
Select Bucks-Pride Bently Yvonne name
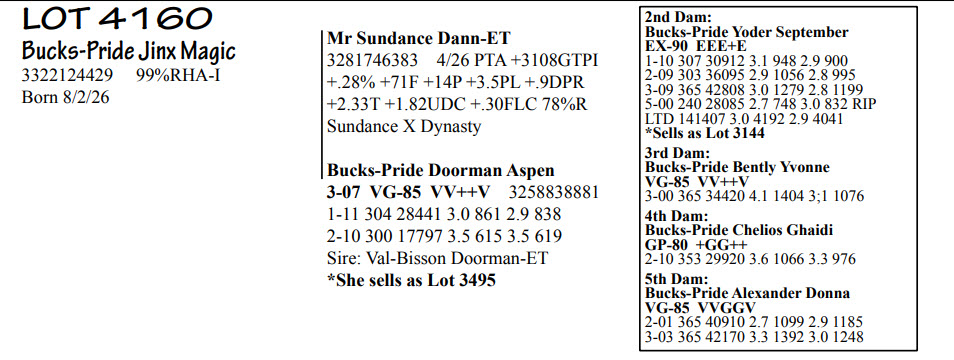click(737, 167)
